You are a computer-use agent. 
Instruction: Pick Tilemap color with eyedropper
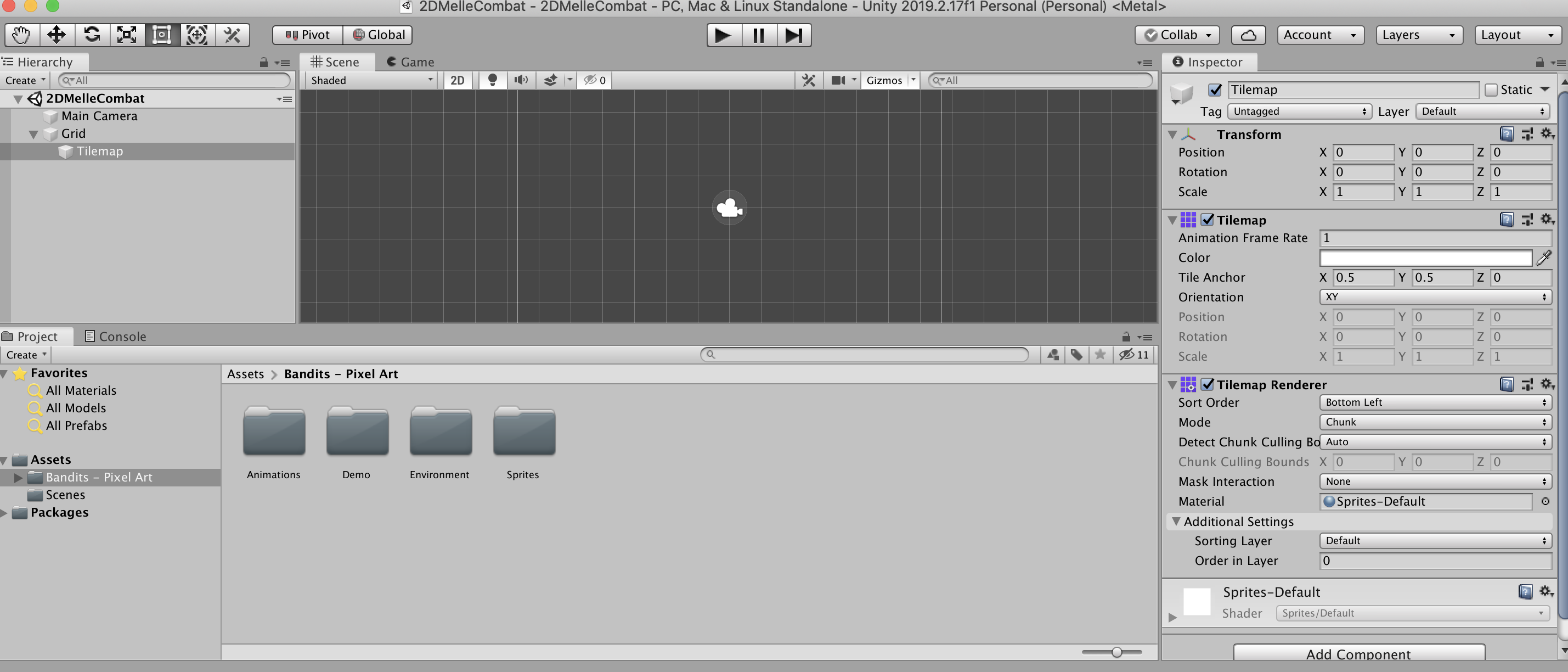pos(1544,257)
